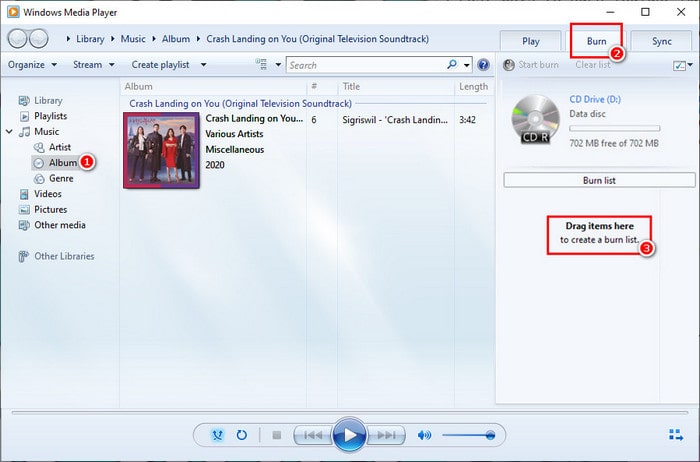This screenshot has height=462, width=700.
Task: Click Library in the breadcrumb path
Action: pyautogui.click(x=90, y=39)
